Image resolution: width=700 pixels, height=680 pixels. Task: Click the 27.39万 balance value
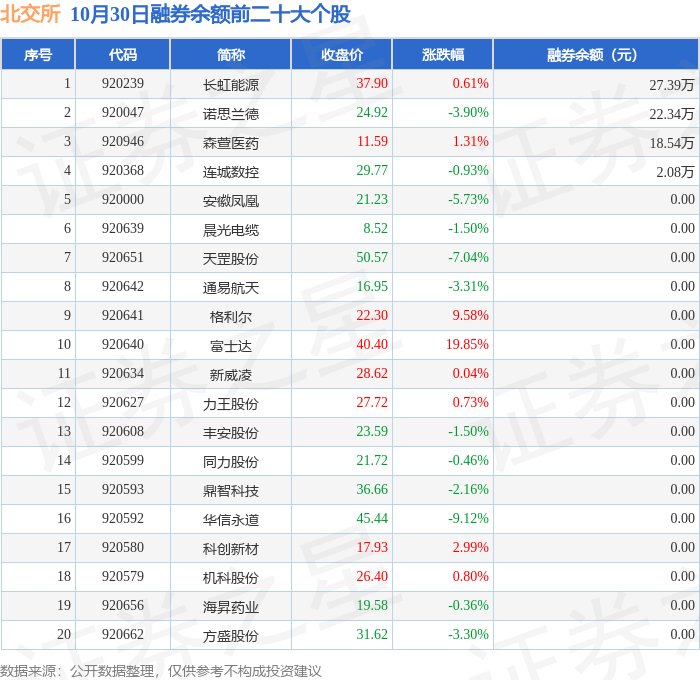[x=672, y=85]
